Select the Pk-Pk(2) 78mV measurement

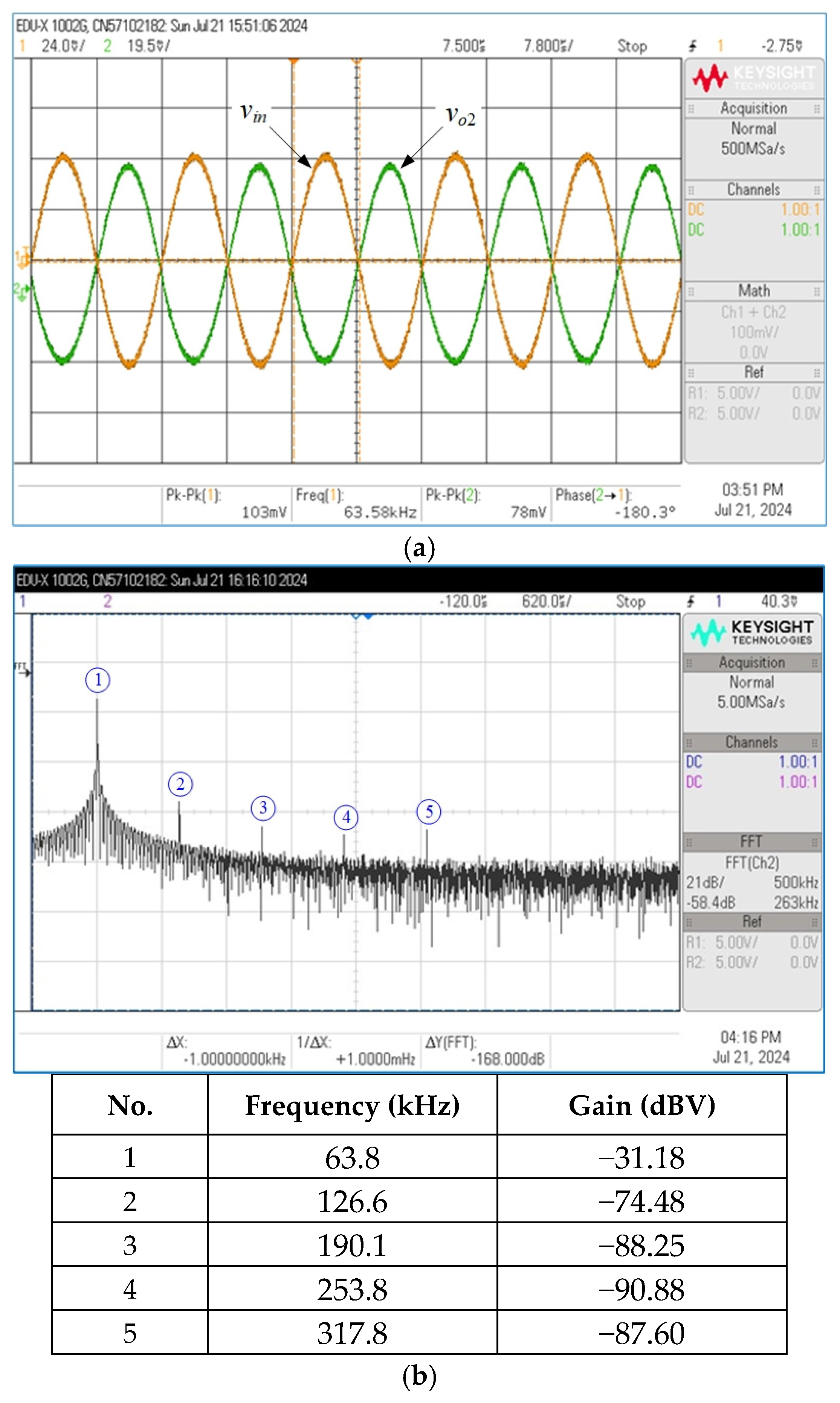point(486,504)
